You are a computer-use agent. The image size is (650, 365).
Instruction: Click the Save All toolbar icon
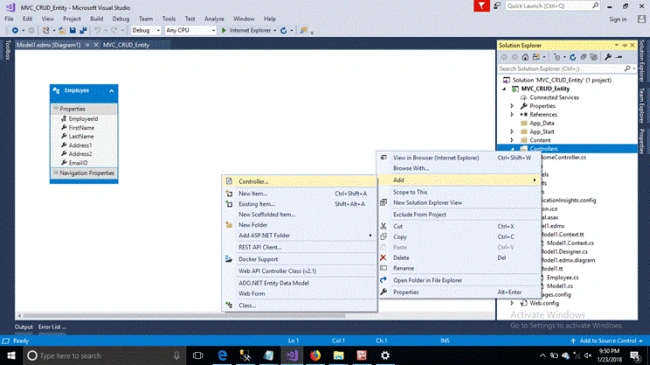click(x=83, y=30)
